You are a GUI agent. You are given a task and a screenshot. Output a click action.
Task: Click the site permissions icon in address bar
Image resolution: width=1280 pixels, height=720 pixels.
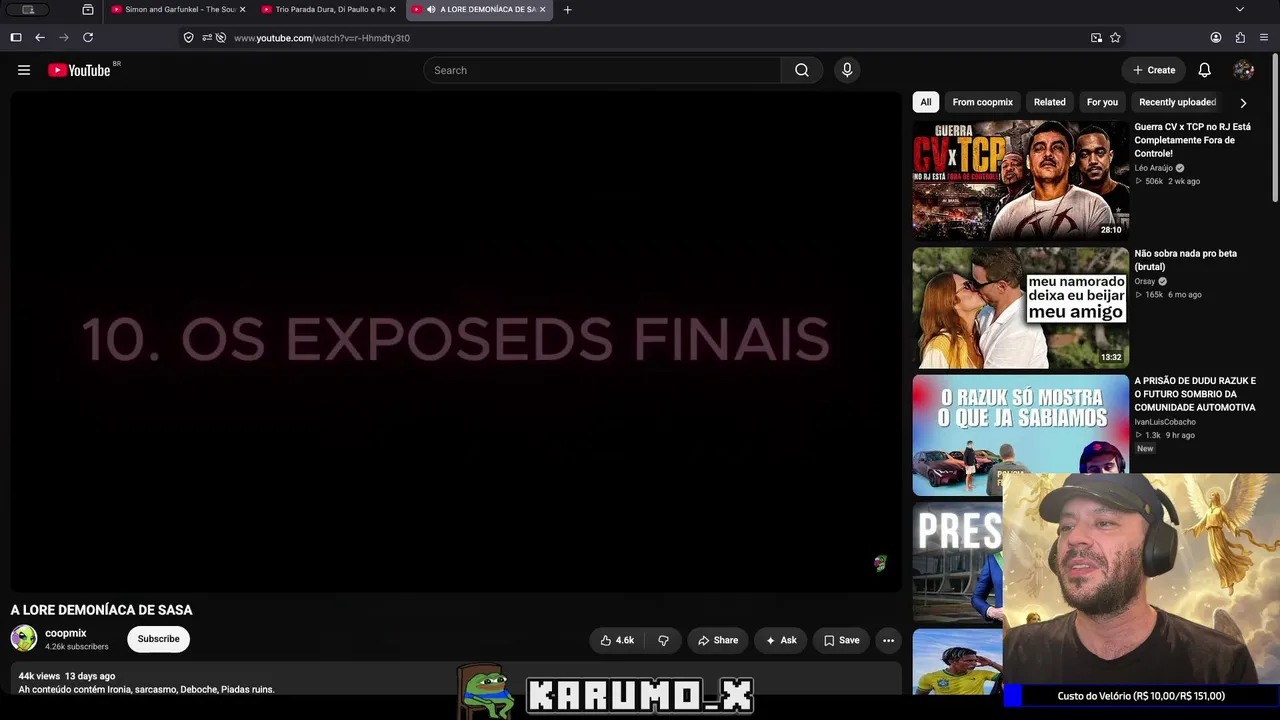[x=206, y=38]
